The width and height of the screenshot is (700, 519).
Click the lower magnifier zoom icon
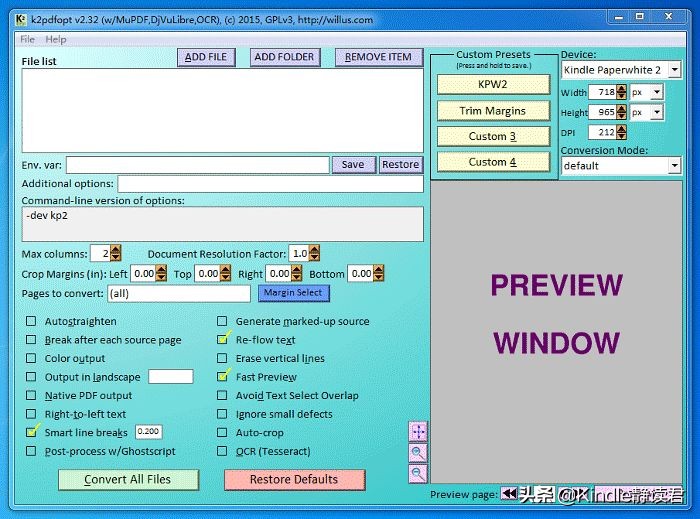pos(418,473)
